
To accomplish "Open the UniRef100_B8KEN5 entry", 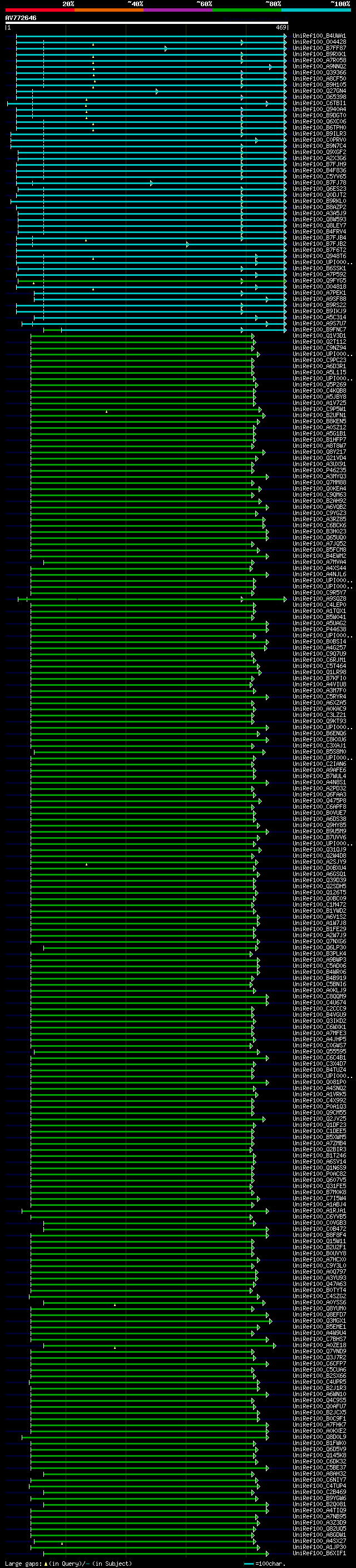I will (x=319, y=421).
